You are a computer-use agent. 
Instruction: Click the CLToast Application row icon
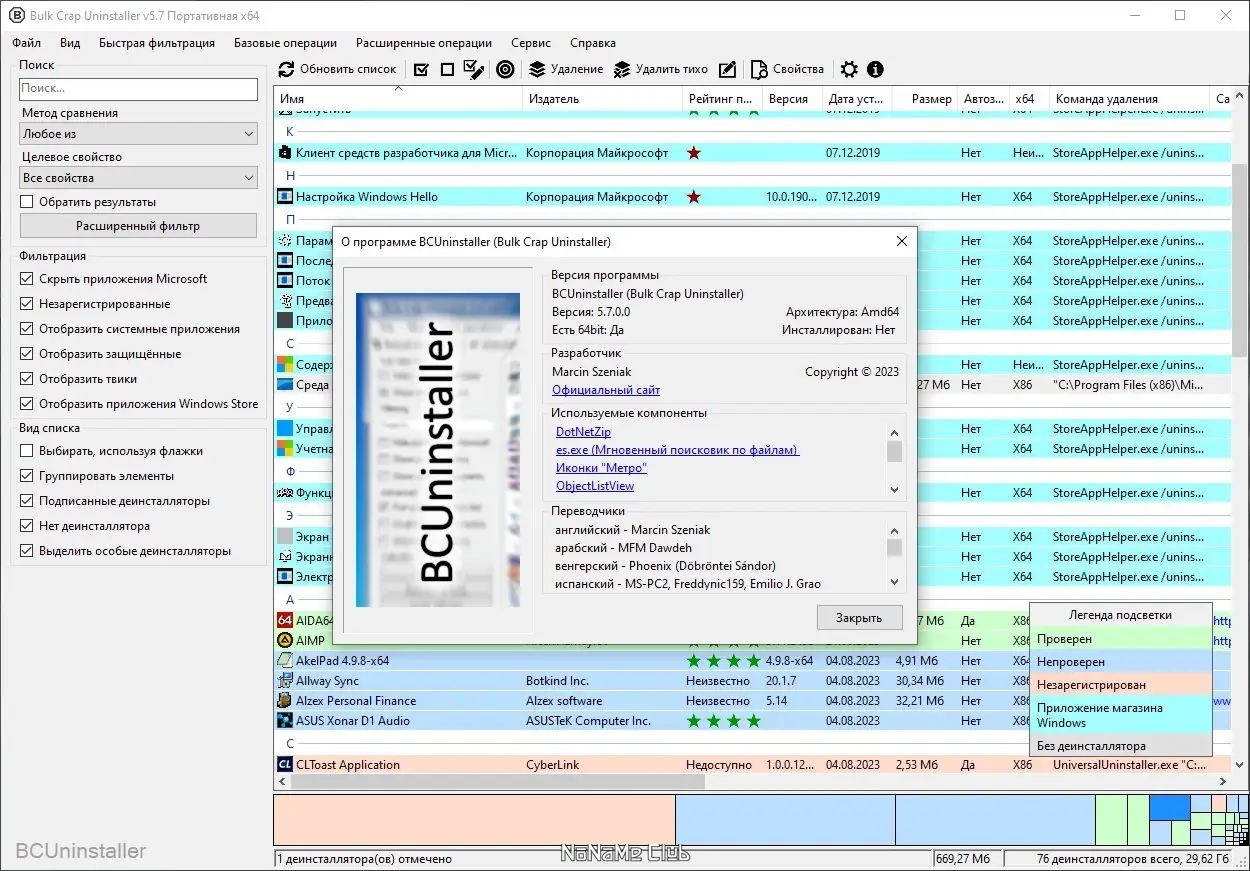pyautogui.click(x=285, y=765)
